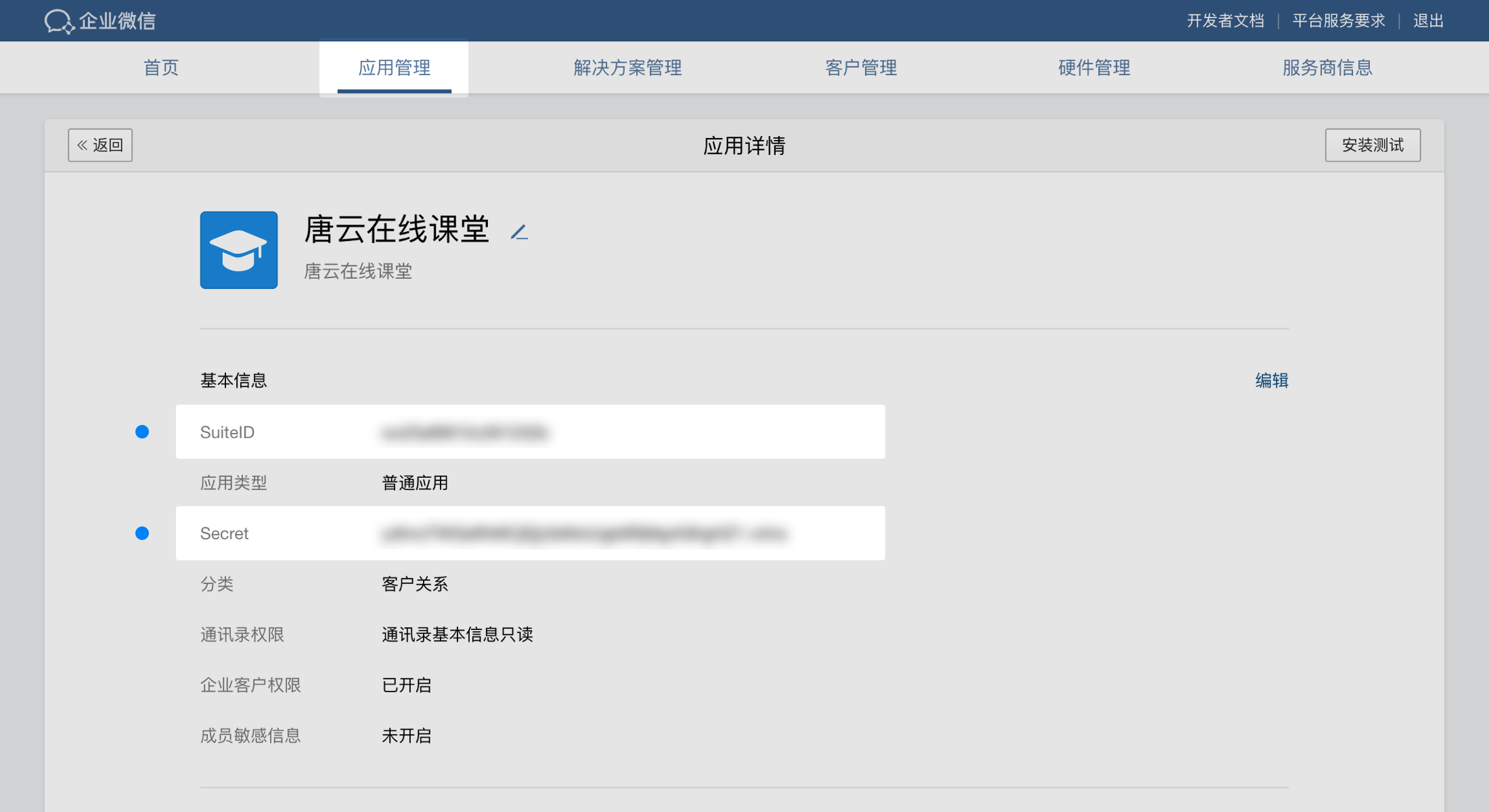Click the 唐云在线课堂 graduation cap app icon
1489x812 pixels.
point(239,250)
